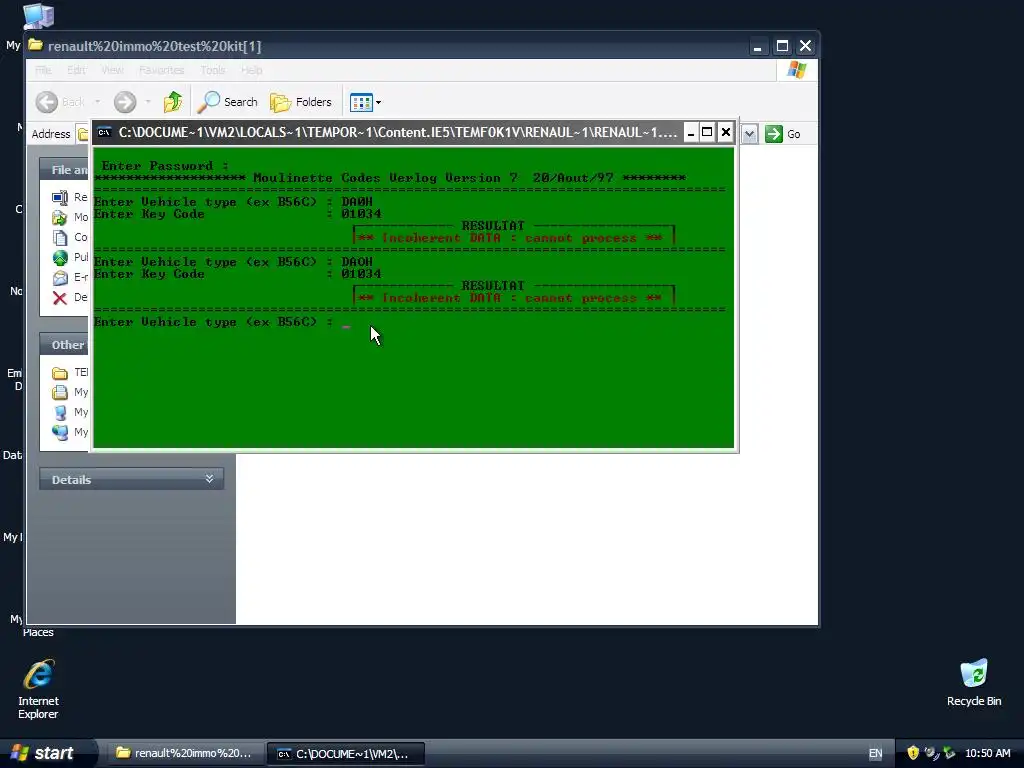This screenshot has height=768, width=1024.
Task: Click the publish to Web globe icon
Action: pyautogui.click(x=60, y=258)
